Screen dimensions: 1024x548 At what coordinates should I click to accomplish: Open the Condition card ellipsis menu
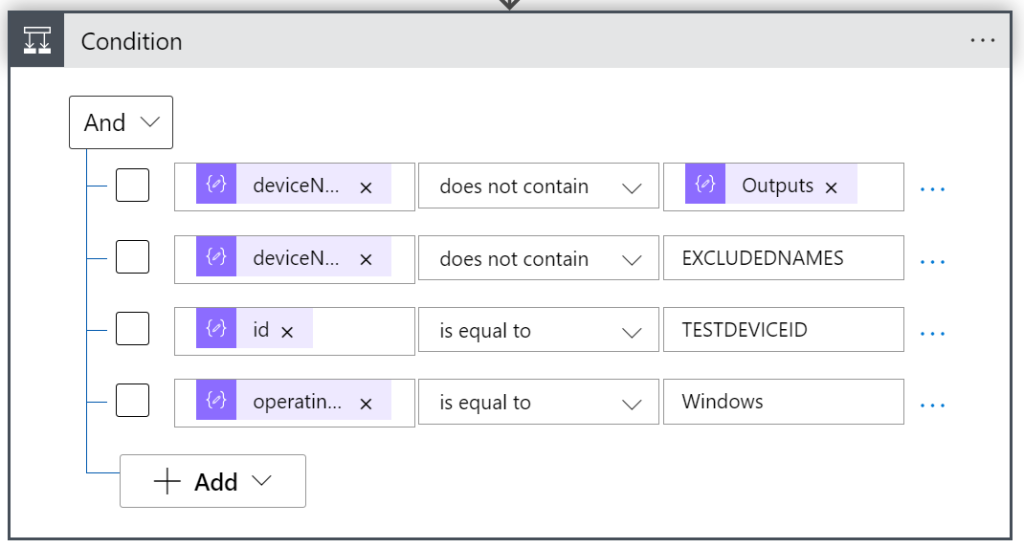[x=983, y=41]
